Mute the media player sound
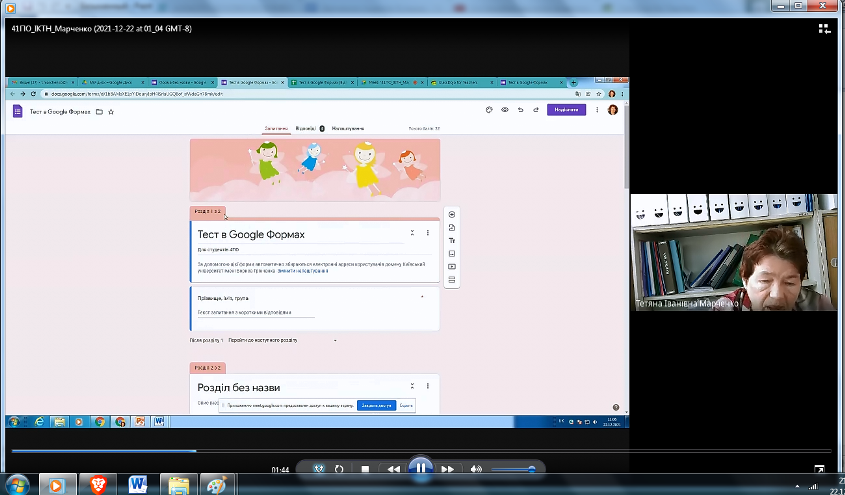 click(x=476, y=469)
